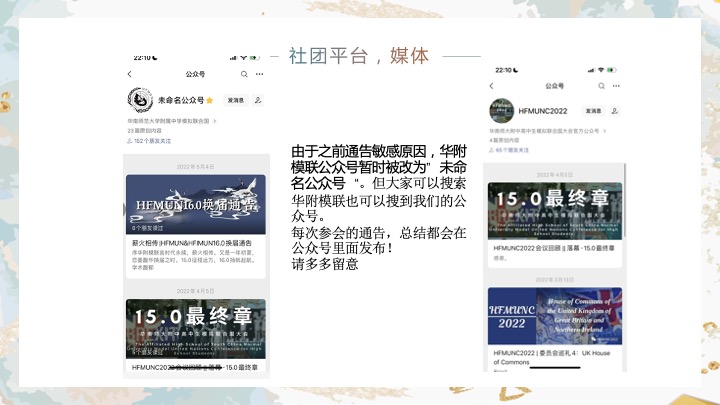Open HFMUN16.0换届通告 article banner
Image resolution: width=720 pixels, height=405 pixels.
click(196, 205)
